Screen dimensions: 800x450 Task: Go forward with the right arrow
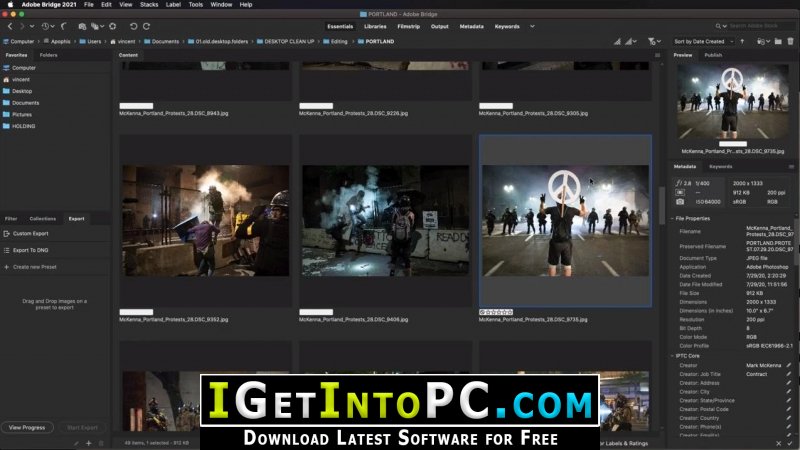[22, 26]
